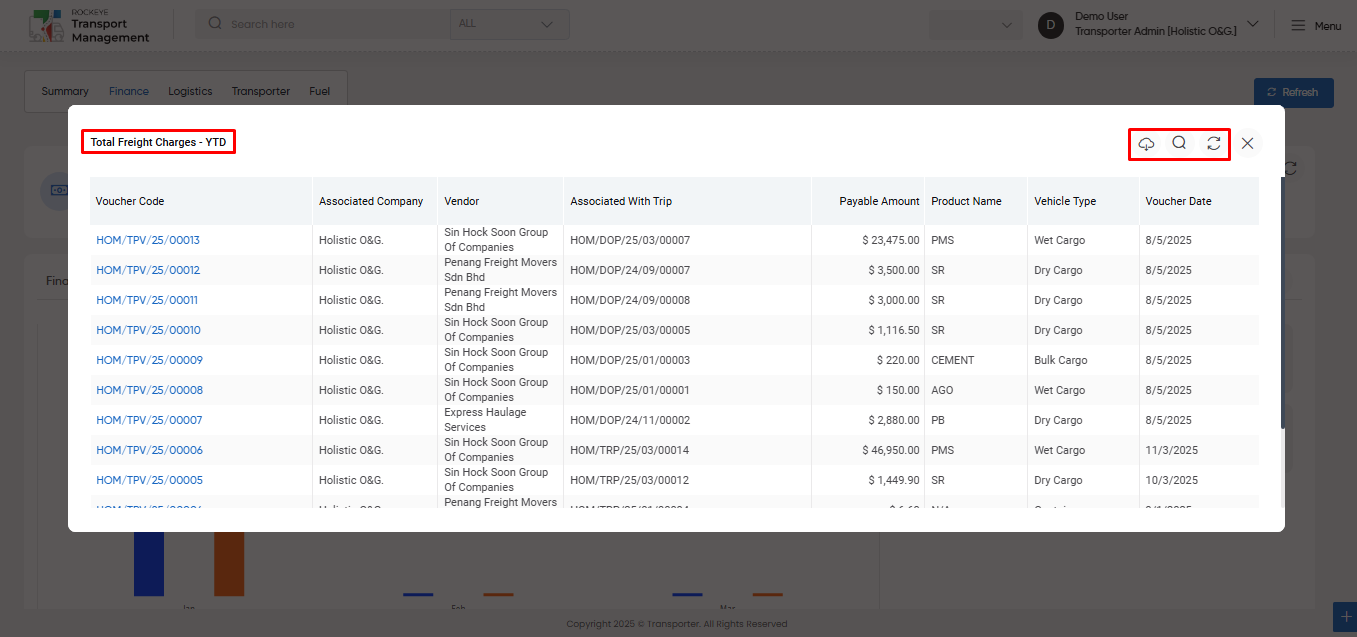
Task: Click the blue Refresh button
Action: click(1293, 92)
